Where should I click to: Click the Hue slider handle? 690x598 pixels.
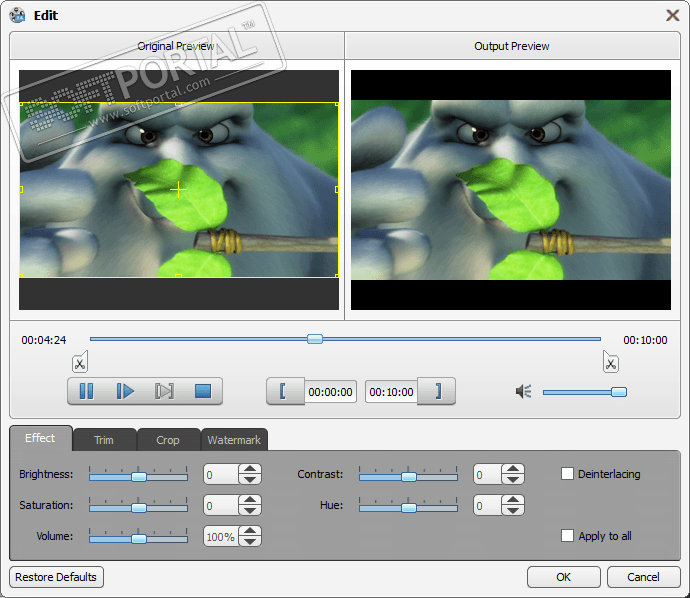pos(409,508)
